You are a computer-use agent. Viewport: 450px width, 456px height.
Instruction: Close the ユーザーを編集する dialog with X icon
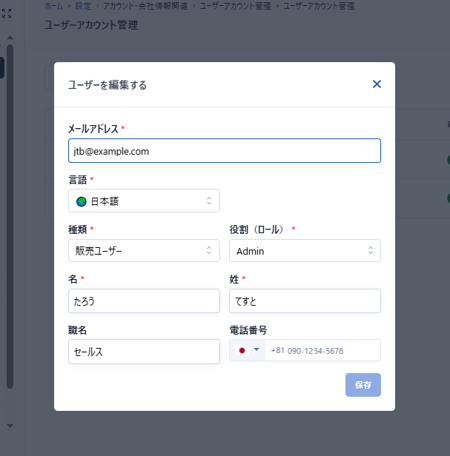click(377, 84)
